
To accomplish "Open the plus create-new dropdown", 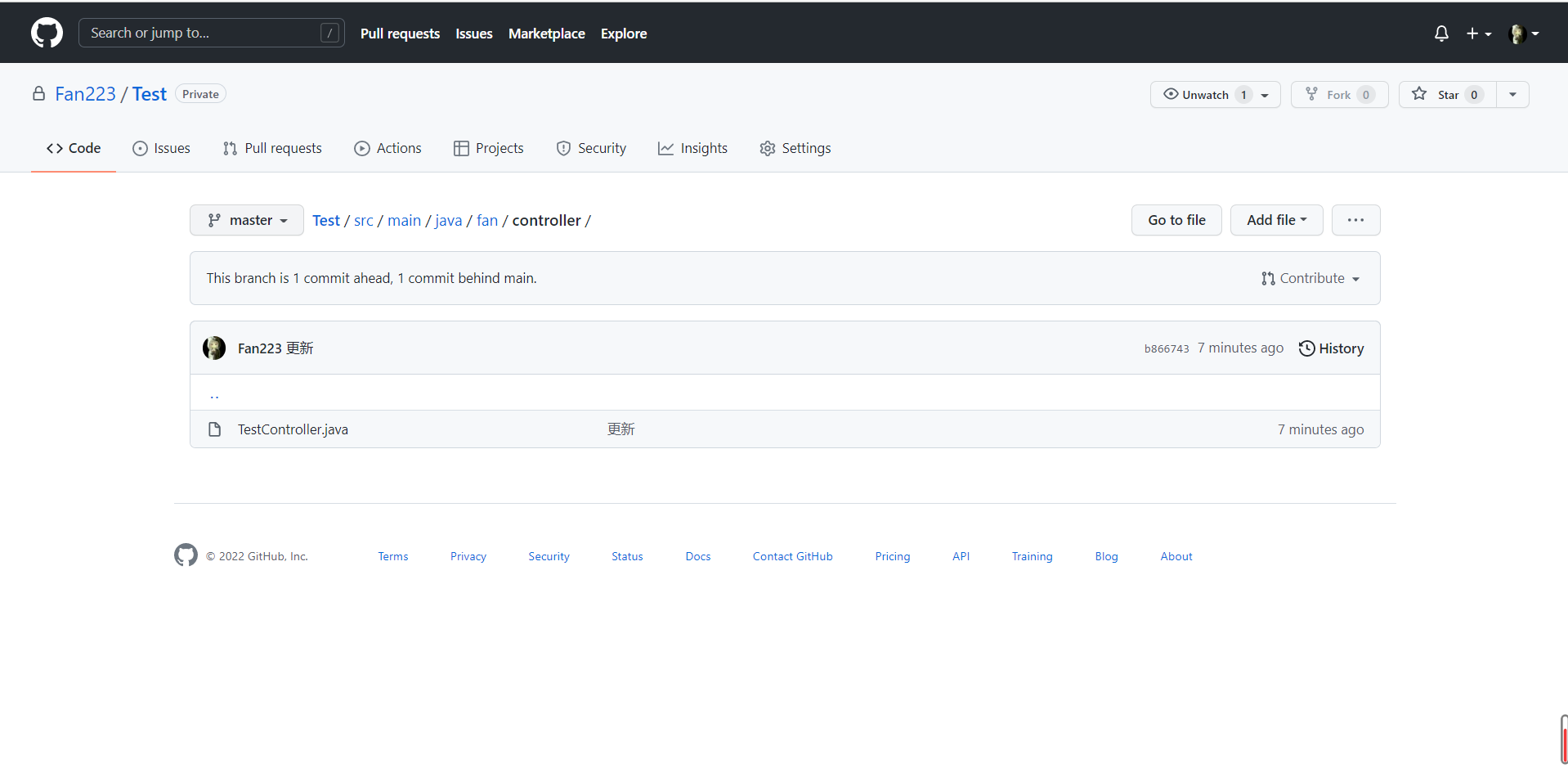I will pos(1478,34).
